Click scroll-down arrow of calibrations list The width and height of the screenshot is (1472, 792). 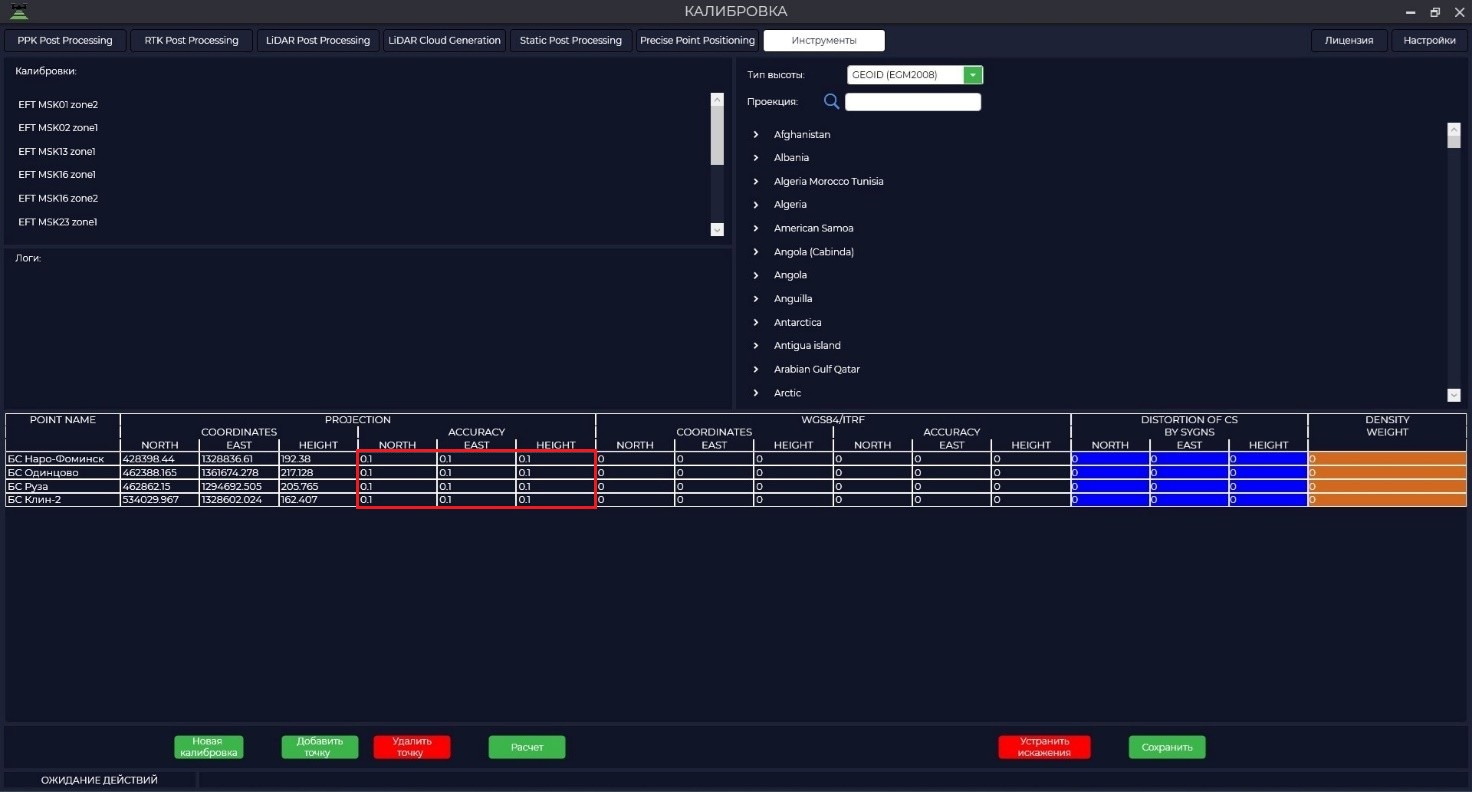click(717, 230)
